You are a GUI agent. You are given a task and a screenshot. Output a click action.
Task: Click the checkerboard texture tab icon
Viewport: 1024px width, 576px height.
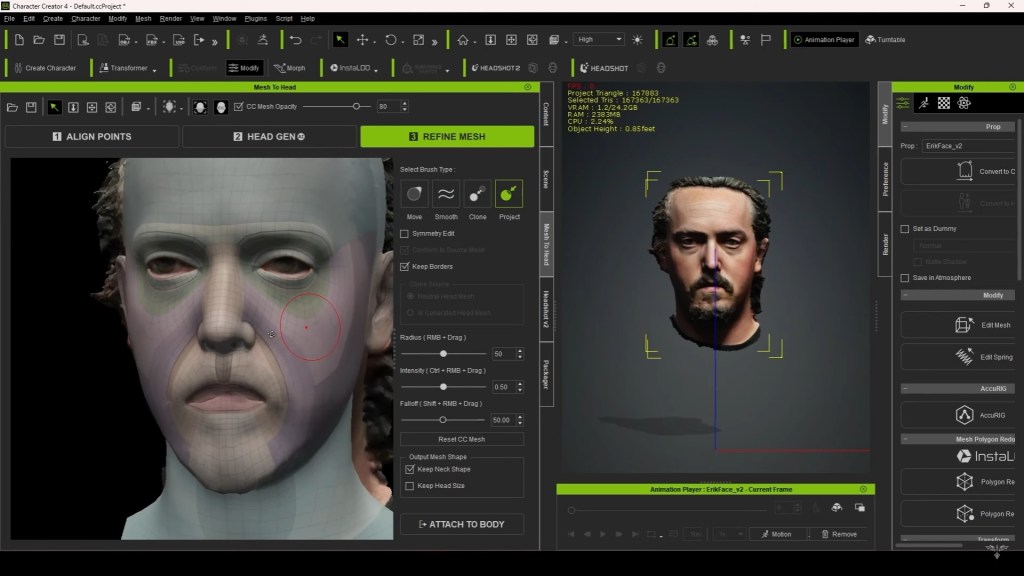(944, 103)
